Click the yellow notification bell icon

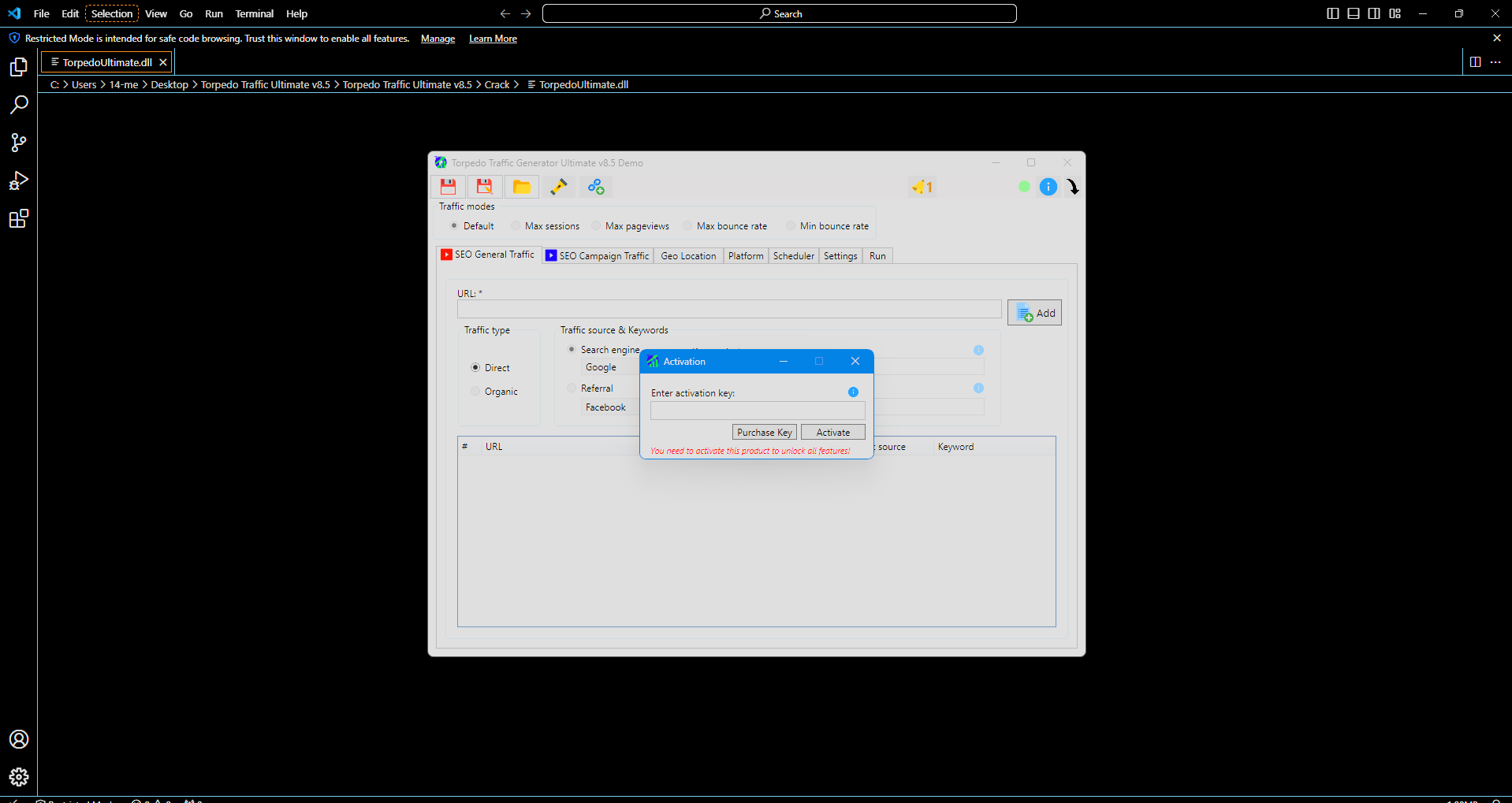click(x=922, y=187)
